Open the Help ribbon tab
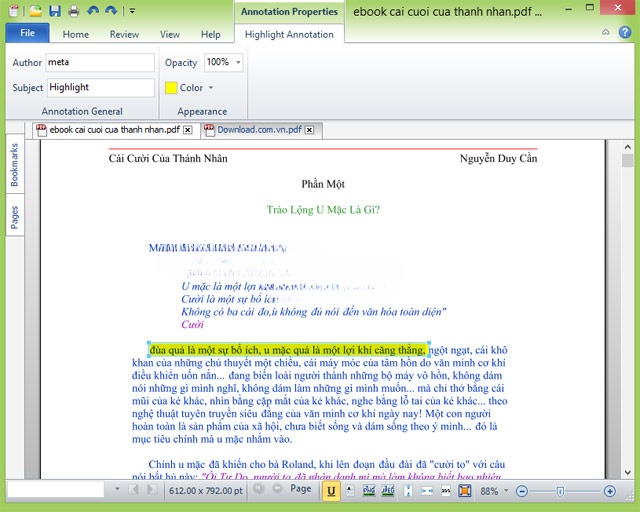The height and width of the screenshot is (512, 640). pos(210,34)
